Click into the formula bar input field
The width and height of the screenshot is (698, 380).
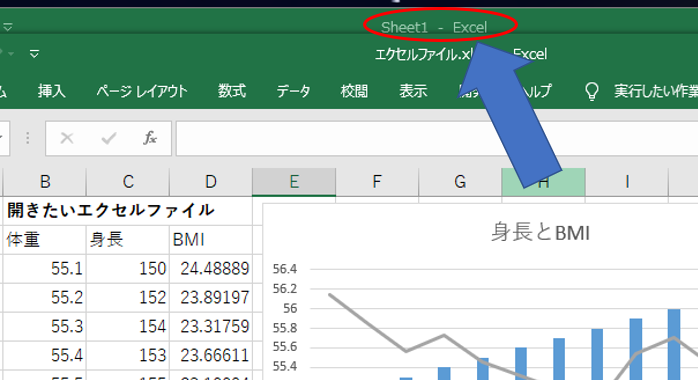click(x=437, y=138)
